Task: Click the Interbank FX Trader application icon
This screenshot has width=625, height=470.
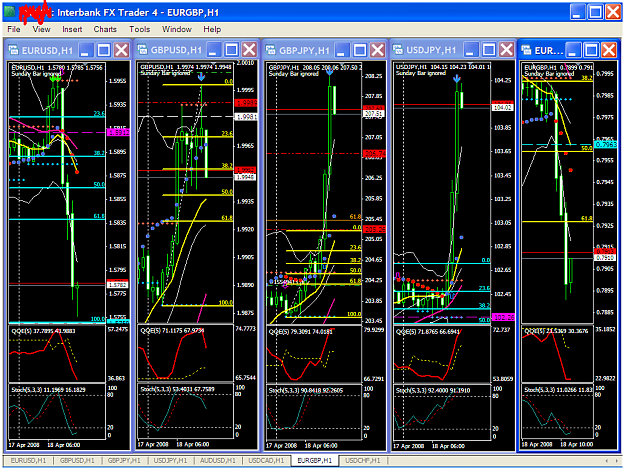Action: tap(10, 12)
